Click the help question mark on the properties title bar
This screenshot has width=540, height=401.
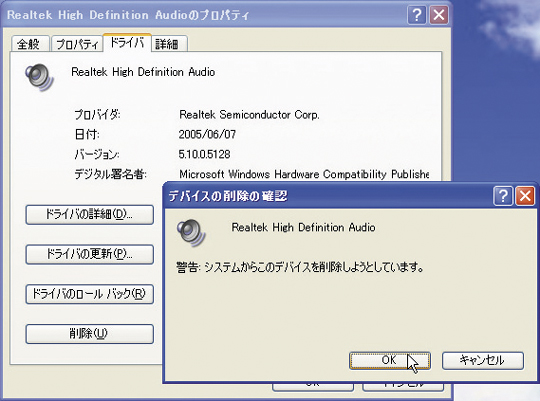pyautogui.click(x=417, y=15)
